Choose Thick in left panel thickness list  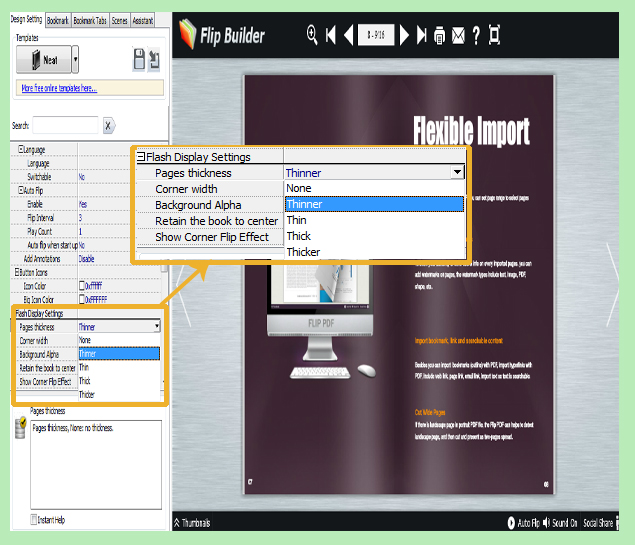click(119, 381)
